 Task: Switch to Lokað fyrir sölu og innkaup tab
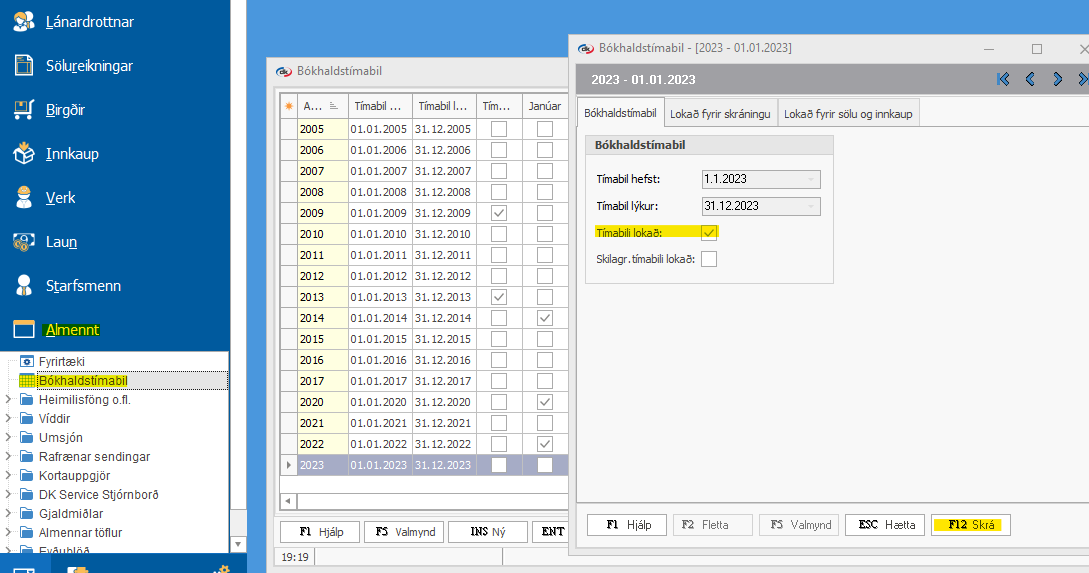click(847, 114)
